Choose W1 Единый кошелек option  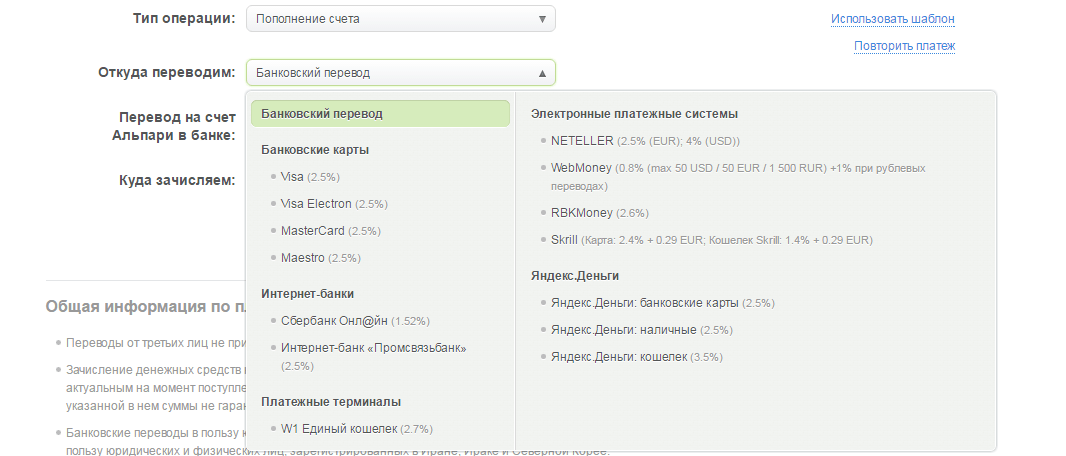(356, 429)
